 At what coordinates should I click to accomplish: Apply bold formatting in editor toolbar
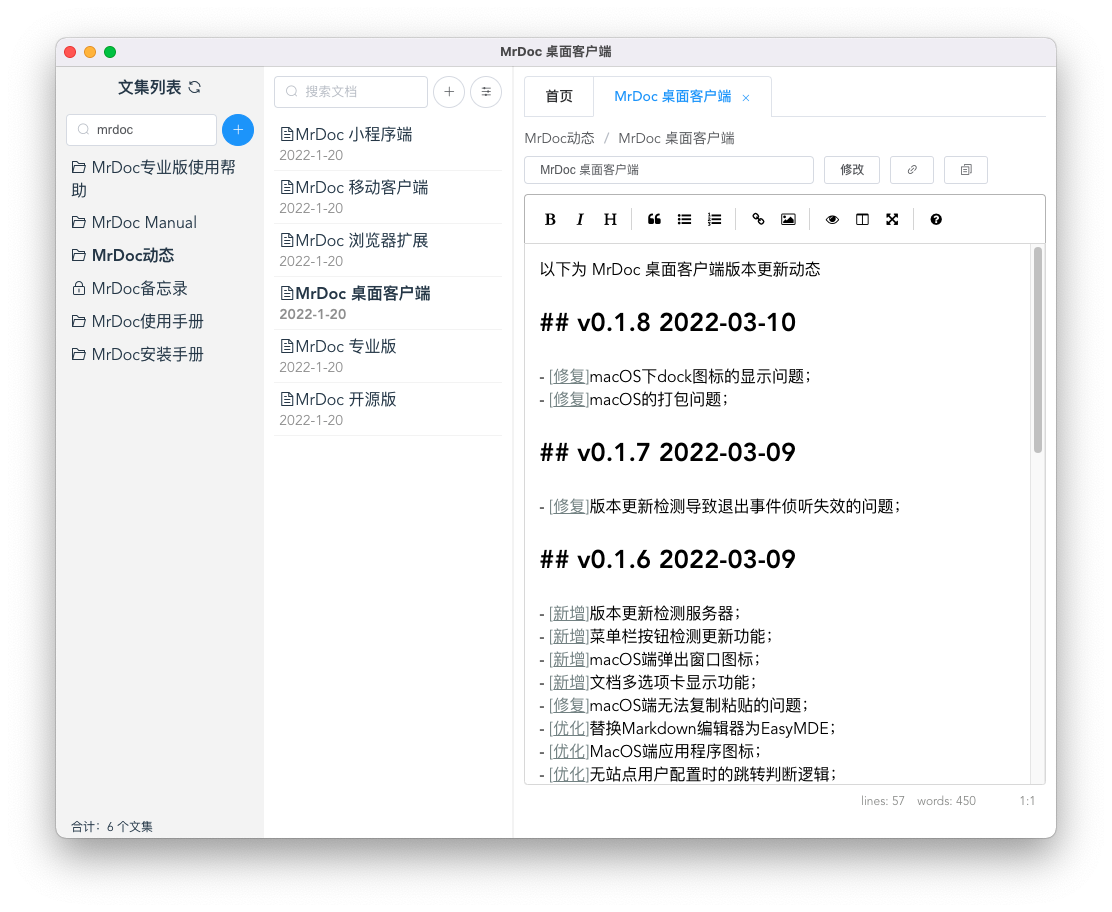tap(550, 219)
